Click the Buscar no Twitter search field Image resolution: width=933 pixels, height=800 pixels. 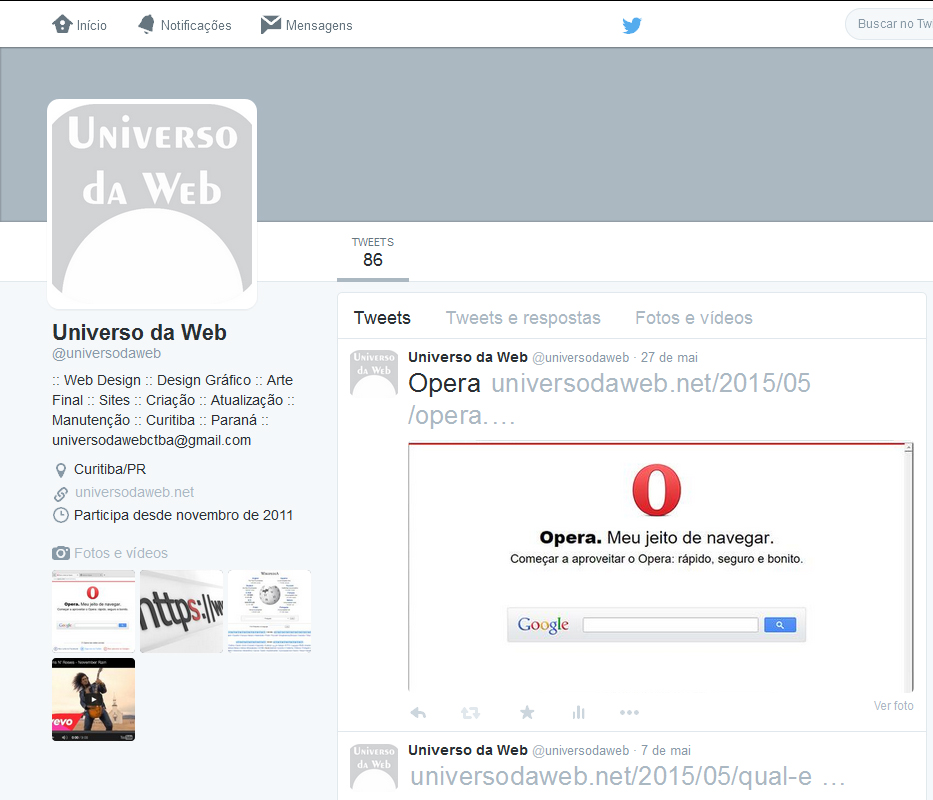tap(895, 23)
